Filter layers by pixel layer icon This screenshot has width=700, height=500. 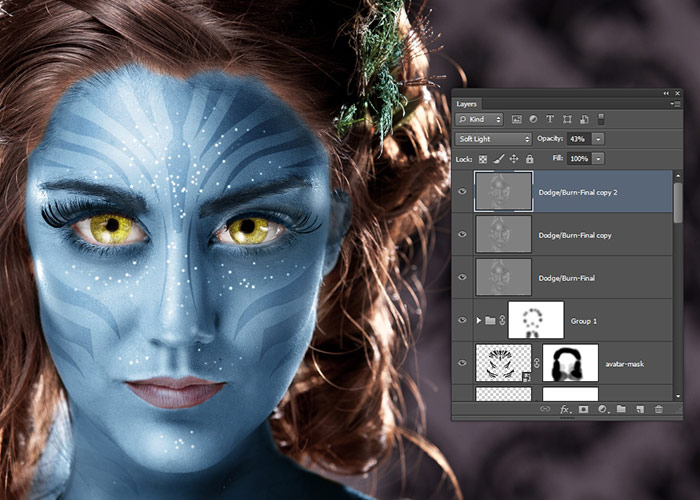(x=517, y=119)
